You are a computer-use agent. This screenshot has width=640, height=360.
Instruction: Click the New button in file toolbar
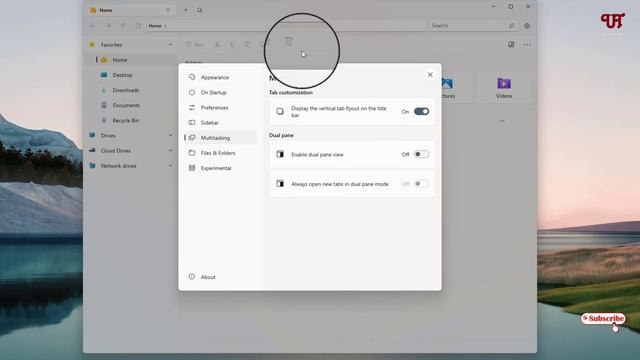[x=195, y=44]
